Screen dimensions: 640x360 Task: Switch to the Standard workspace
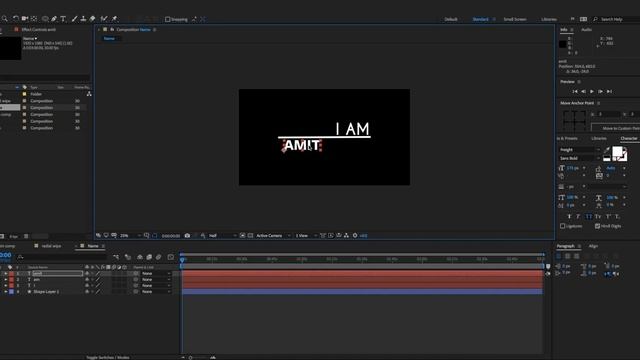480,19
